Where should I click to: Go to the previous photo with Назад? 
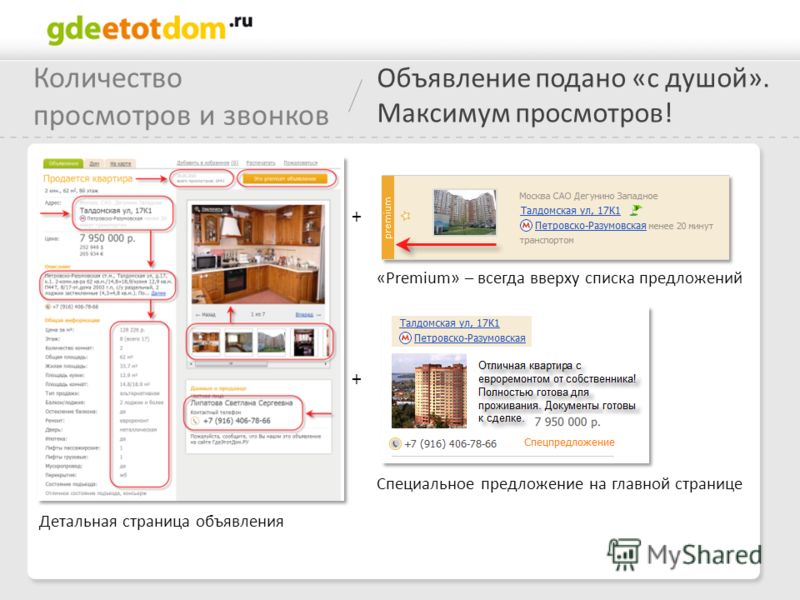pos(206,315)
